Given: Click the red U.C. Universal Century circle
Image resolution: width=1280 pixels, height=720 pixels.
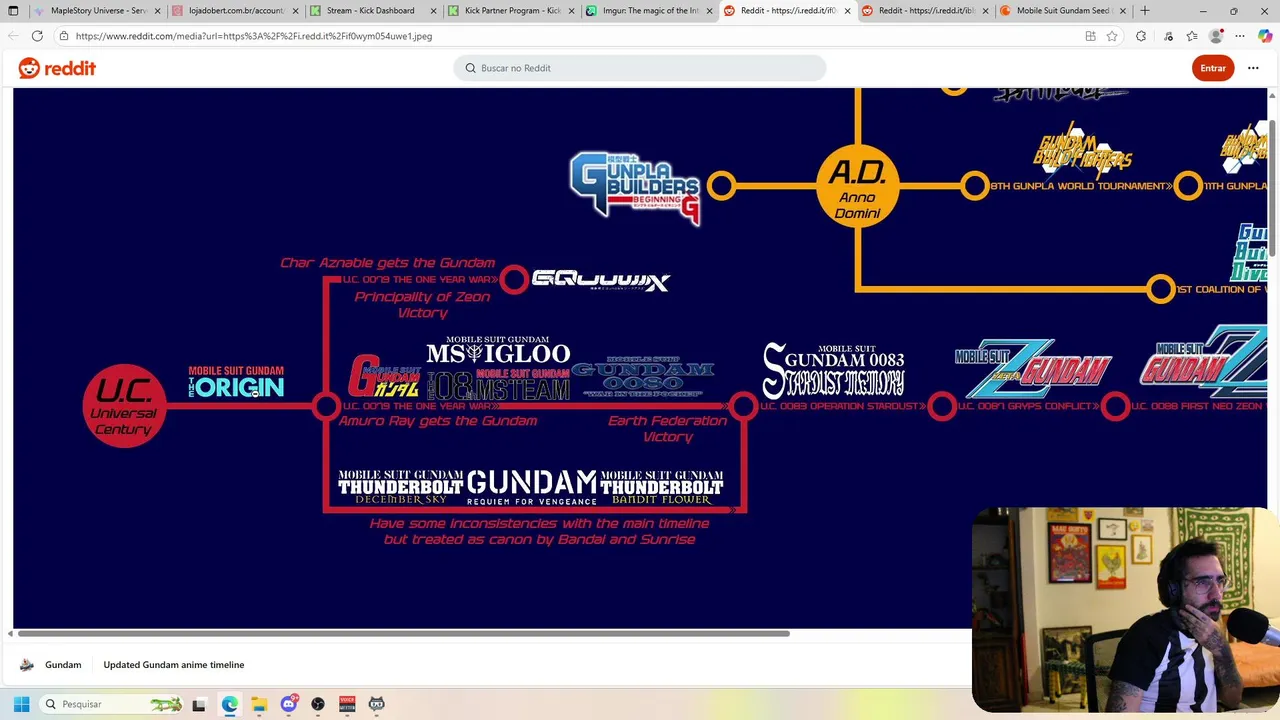Looking at the screenshot, I should (124, 406).
